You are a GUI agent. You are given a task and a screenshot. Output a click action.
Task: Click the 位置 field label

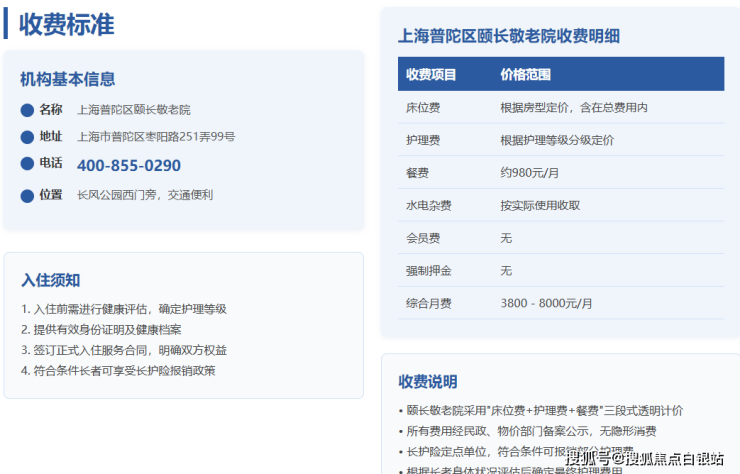(50, 195)
